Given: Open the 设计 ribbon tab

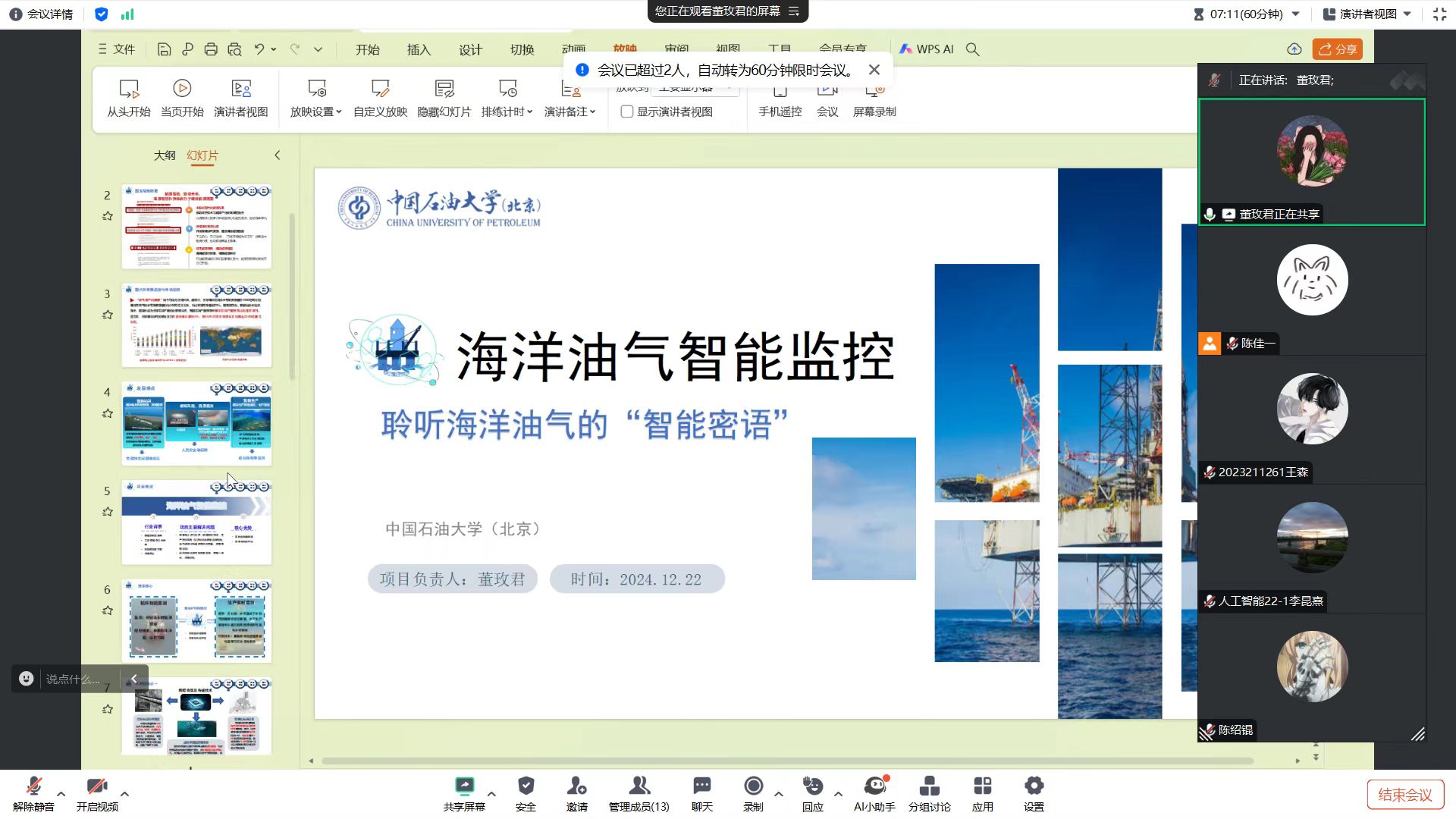Looking at the screenshot, I should [x=470, y=49].
